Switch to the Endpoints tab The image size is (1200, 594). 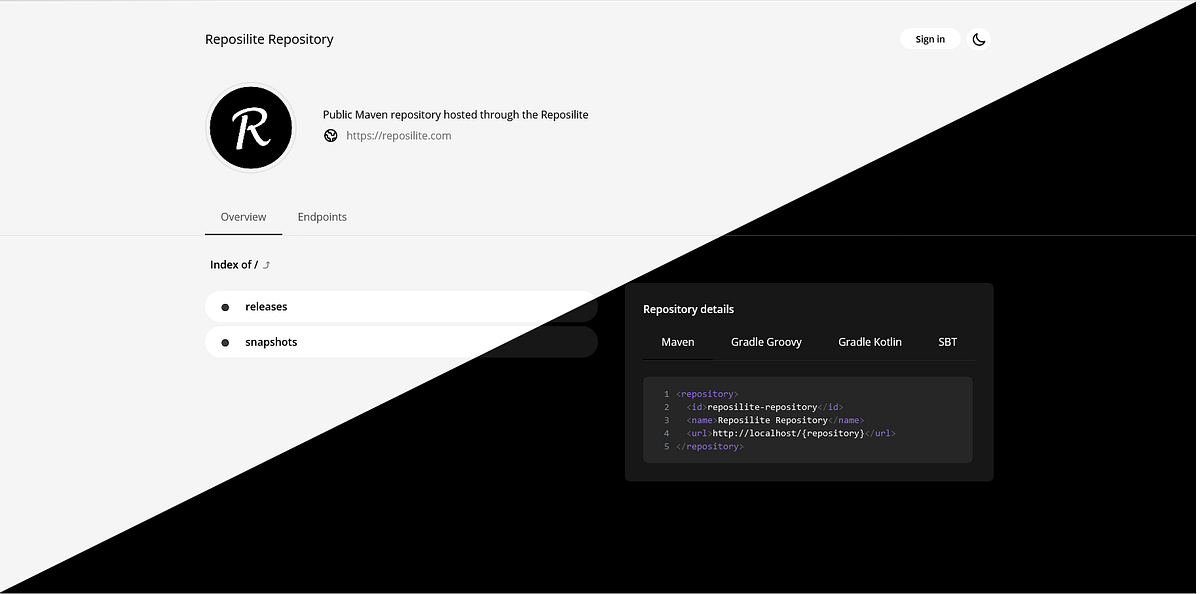(322, 216)
